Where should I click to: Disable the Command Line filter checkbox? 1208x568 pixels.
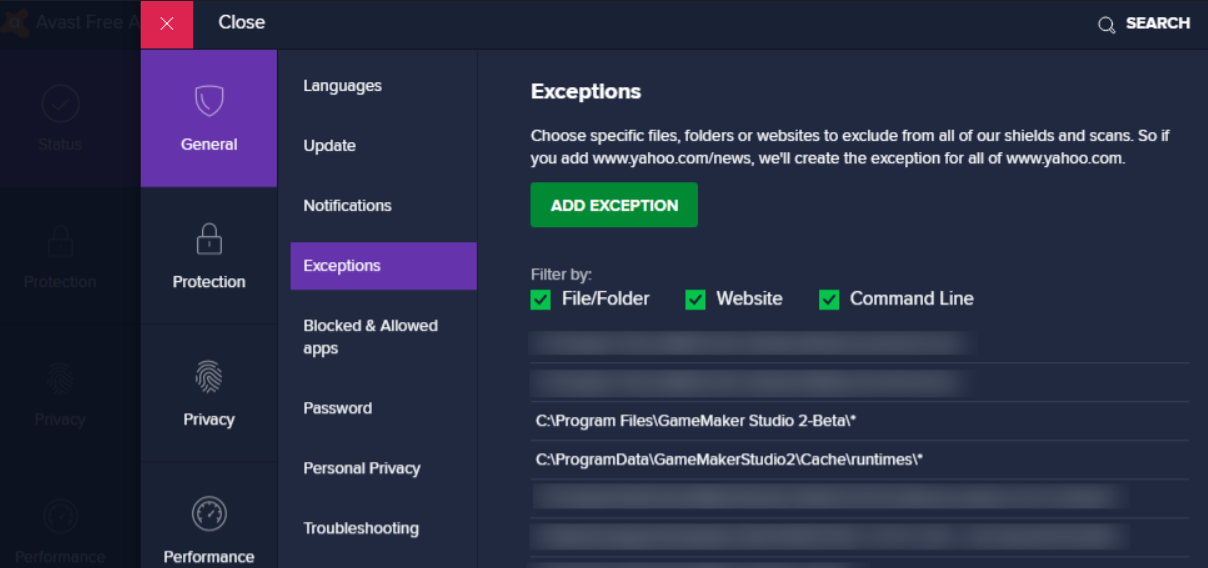[x=829, y=299]
